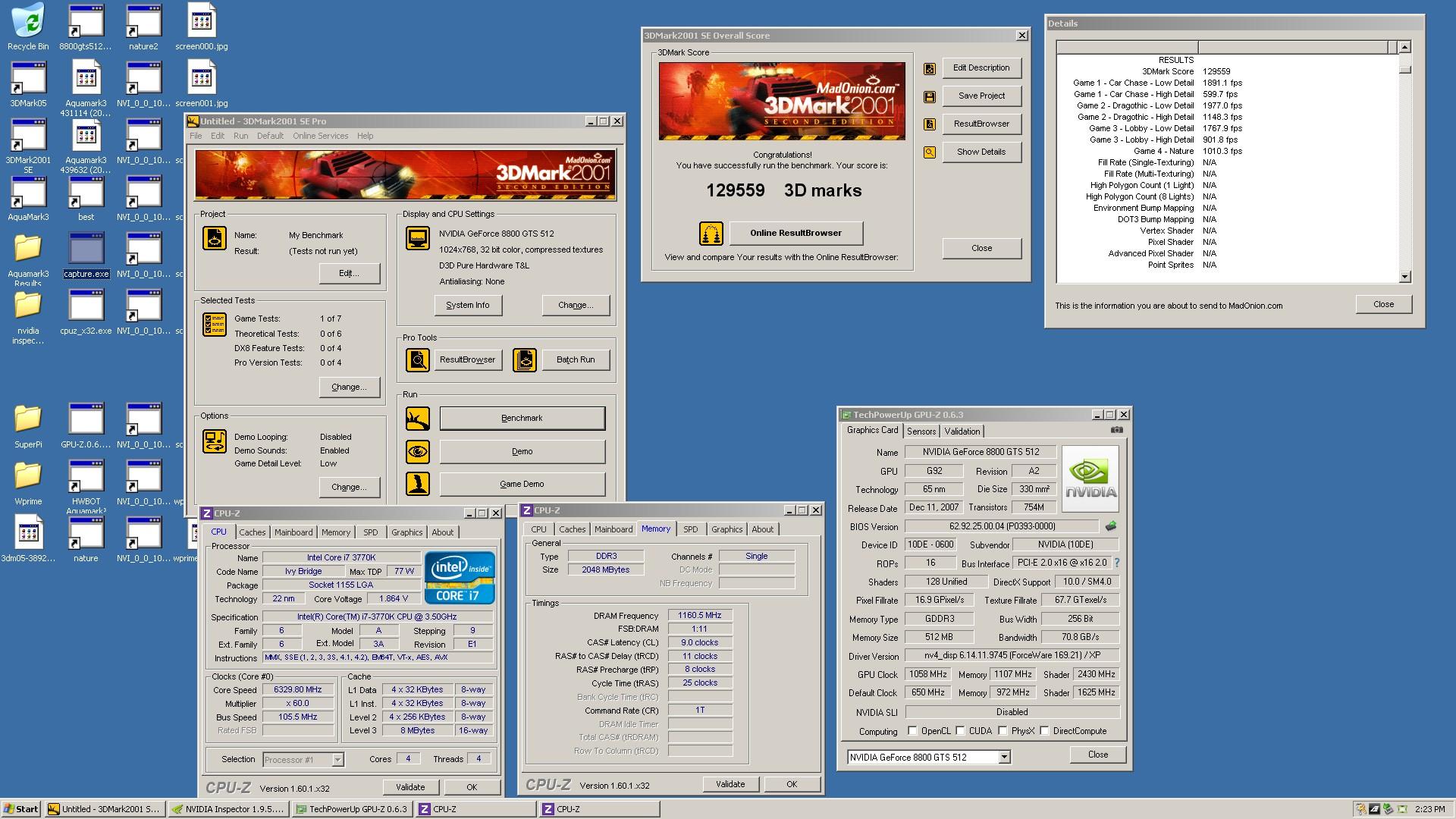Open the nature2 desktop shortcut
The height and width of the screenshot is (819, 1456).
[143, 27]
